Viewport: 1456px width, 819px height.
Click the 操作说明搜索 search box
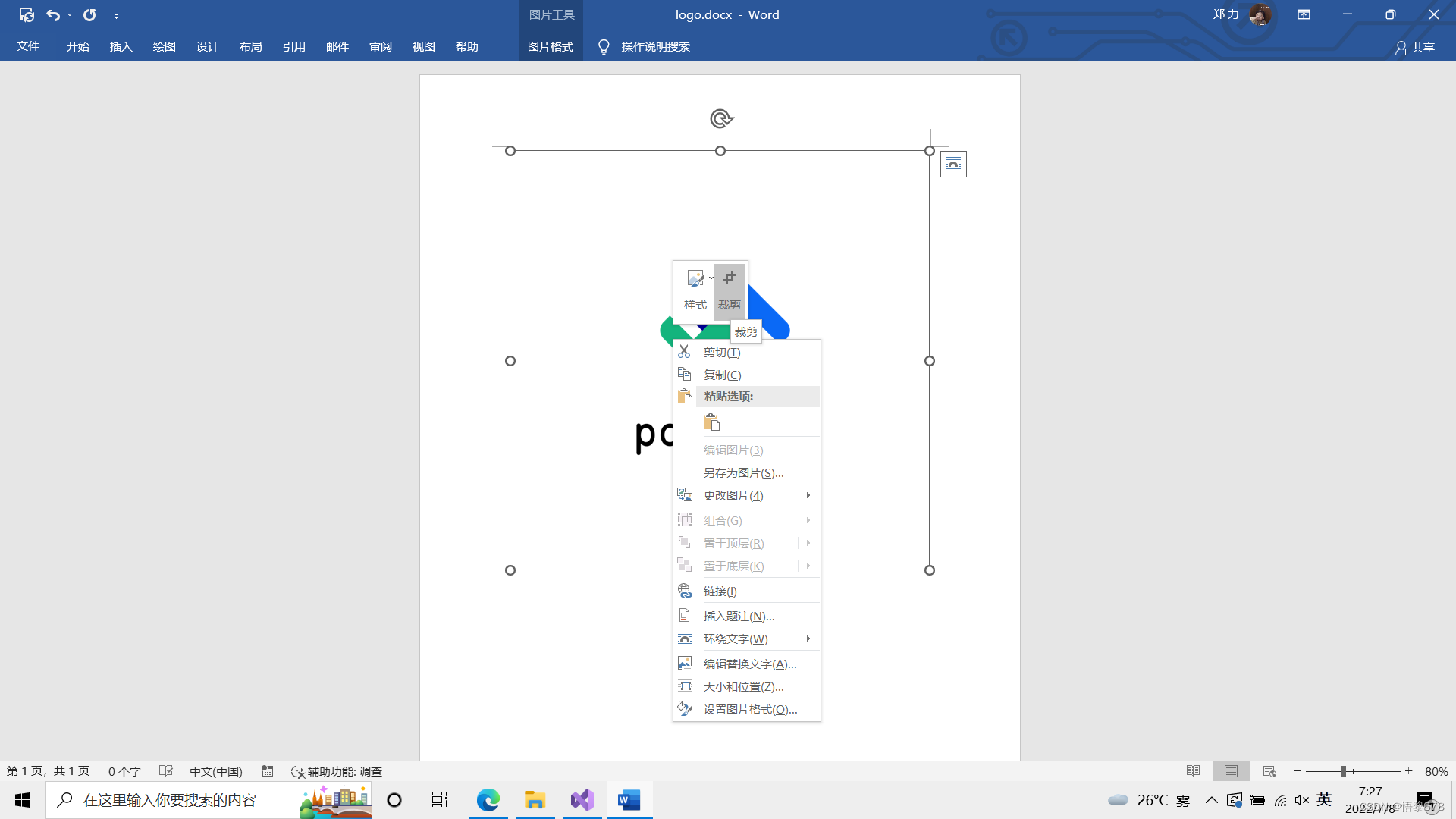(655, 46)
